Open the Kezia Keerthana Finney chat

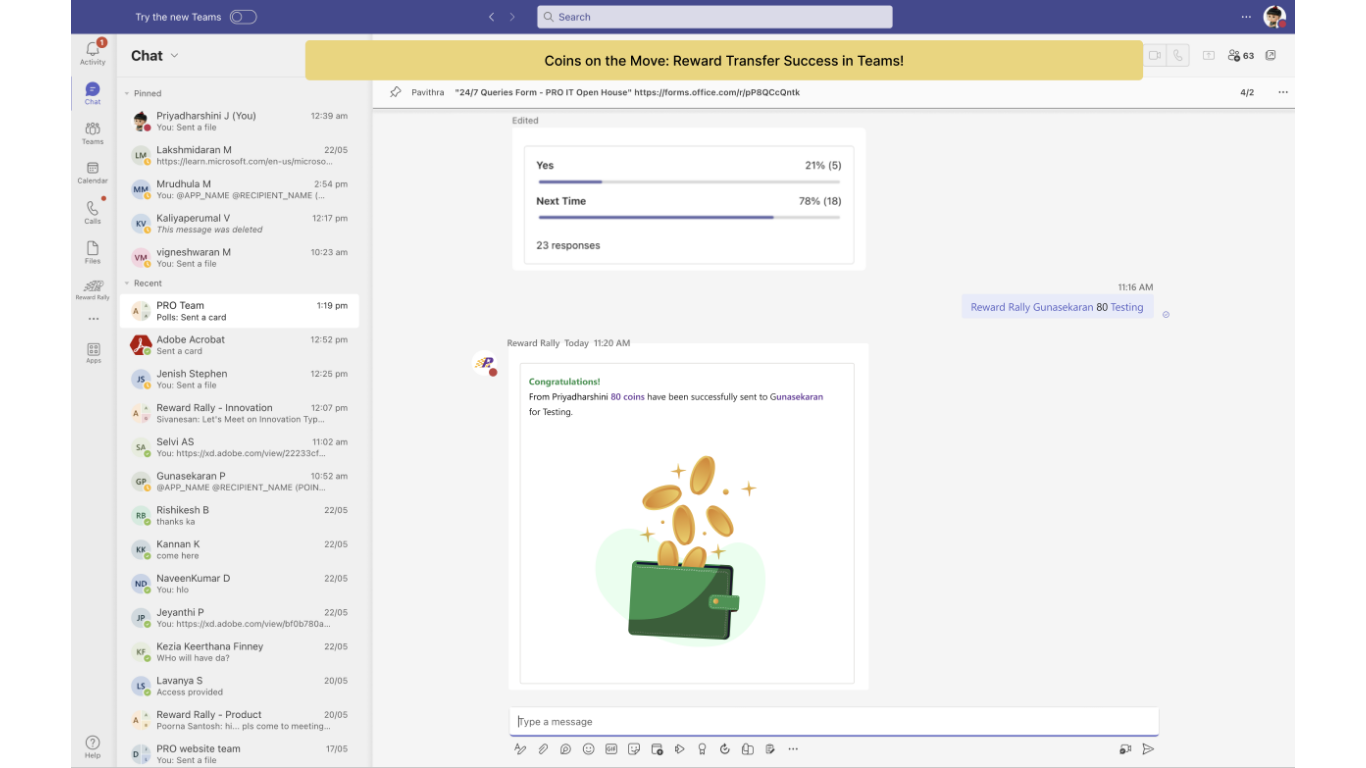(x=239, y=651)
